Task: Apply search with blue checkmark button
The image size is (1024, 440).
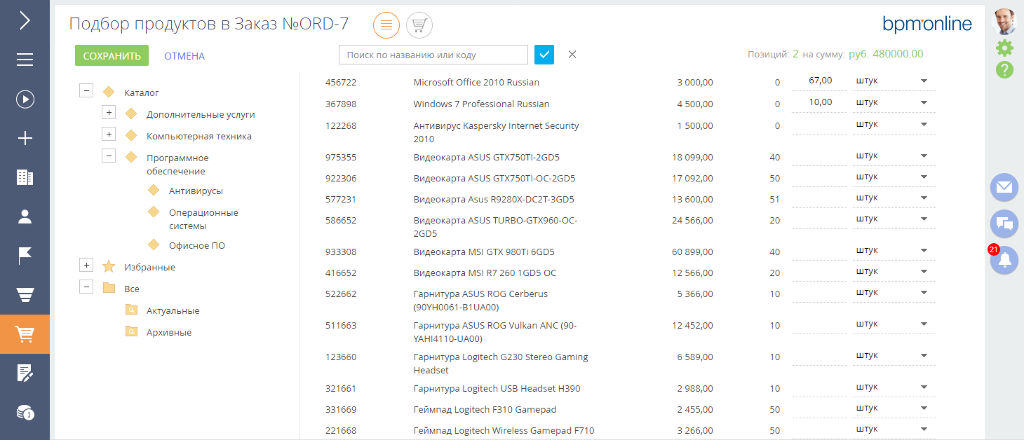Action: [x=544, y=55]
